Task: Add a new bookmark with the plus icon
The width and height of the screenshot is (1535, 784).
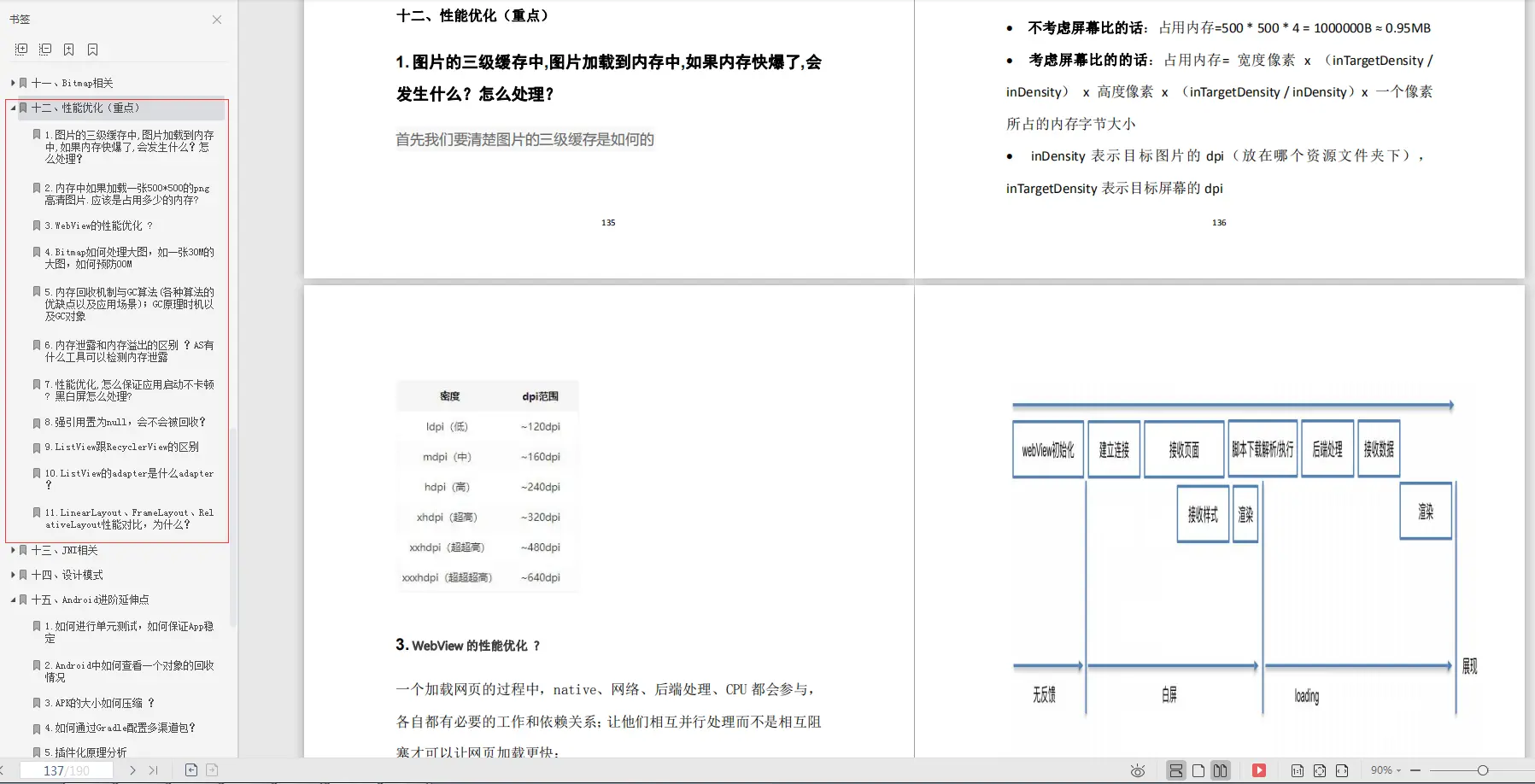Action: [x=69, y=50]
